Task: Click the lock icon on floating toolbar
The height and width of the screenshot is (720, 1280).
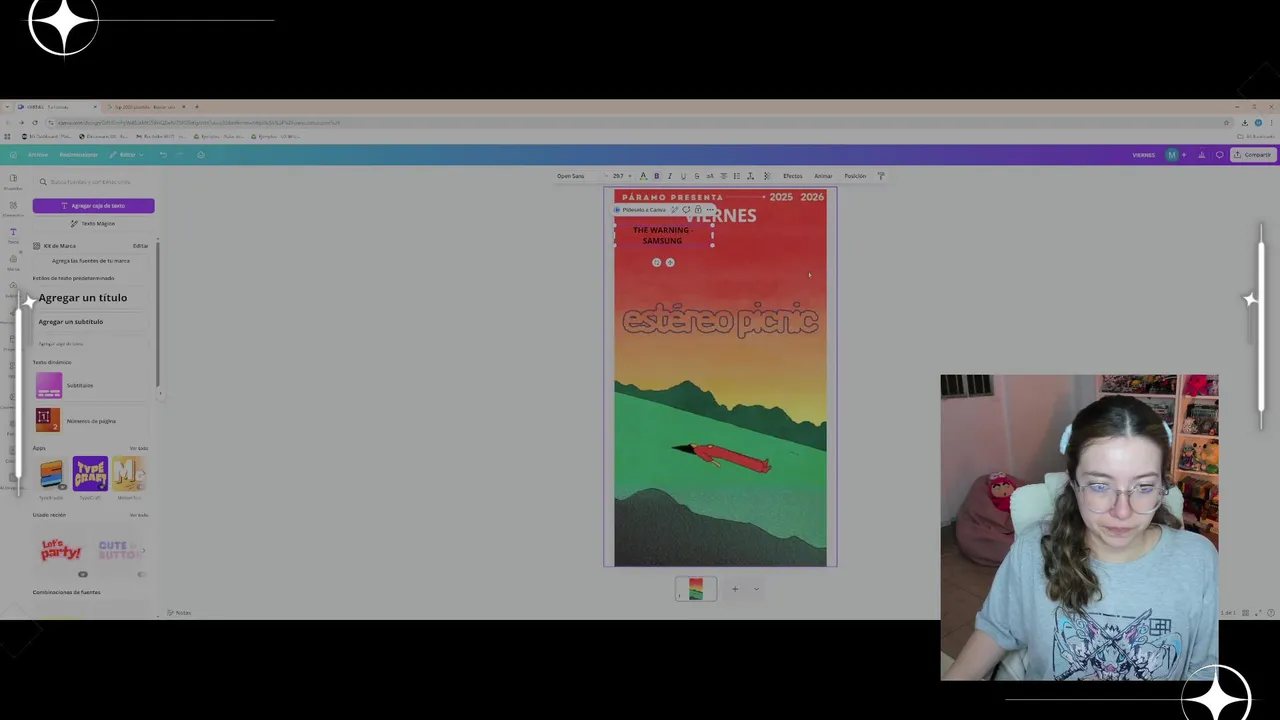Action: (x=698, y=210)
